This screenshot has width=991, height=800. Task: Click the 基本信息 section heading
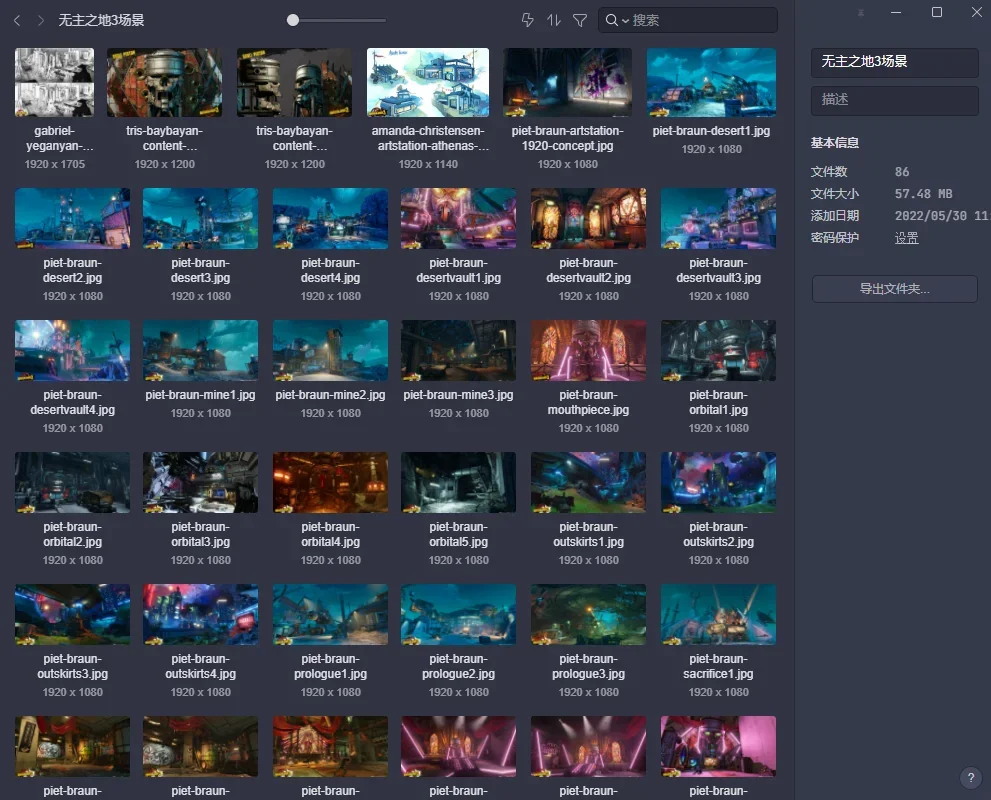[835, 143]
